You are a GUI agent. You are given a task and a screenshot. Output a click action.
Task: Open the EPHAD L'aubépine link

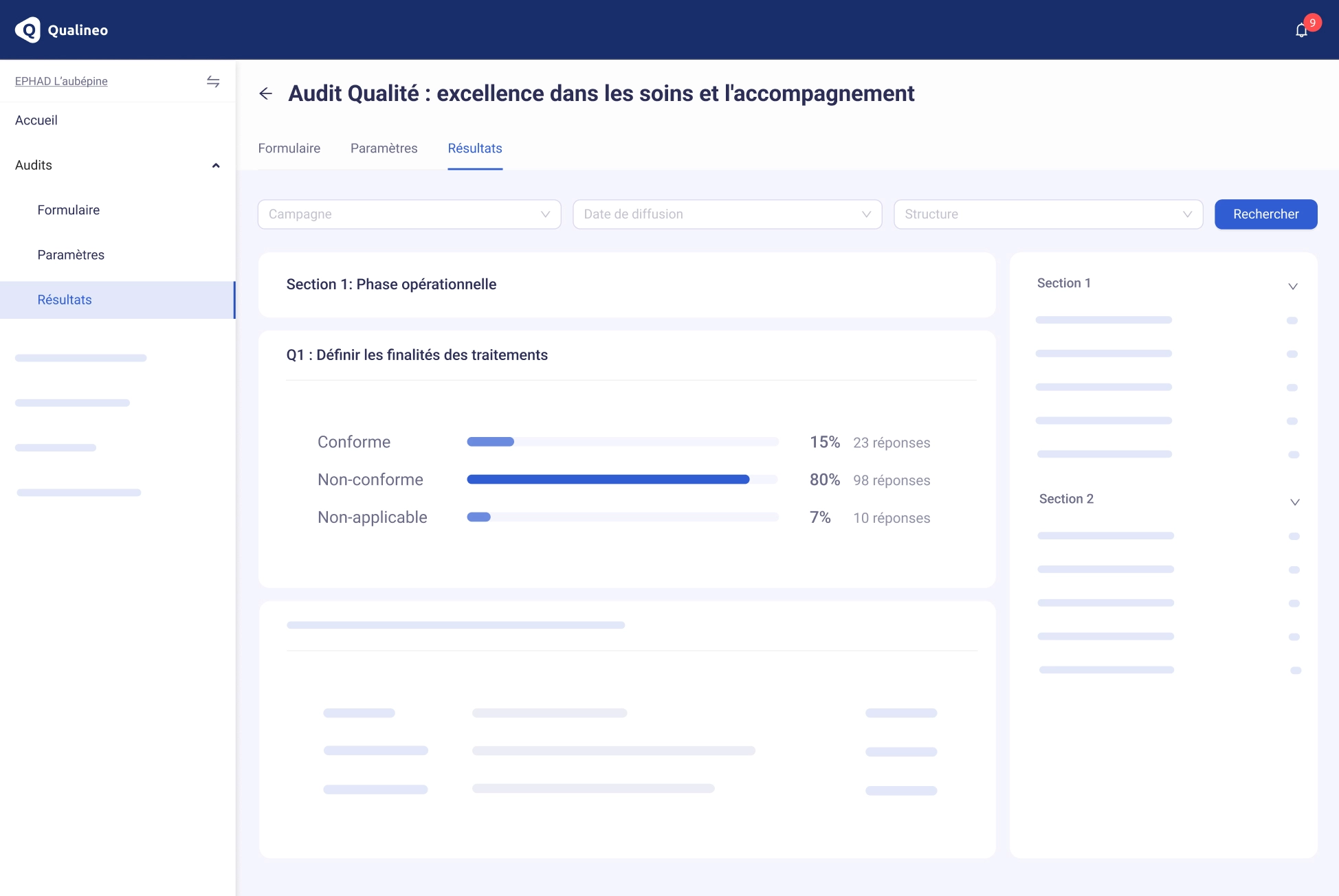[x=60, y=80]
